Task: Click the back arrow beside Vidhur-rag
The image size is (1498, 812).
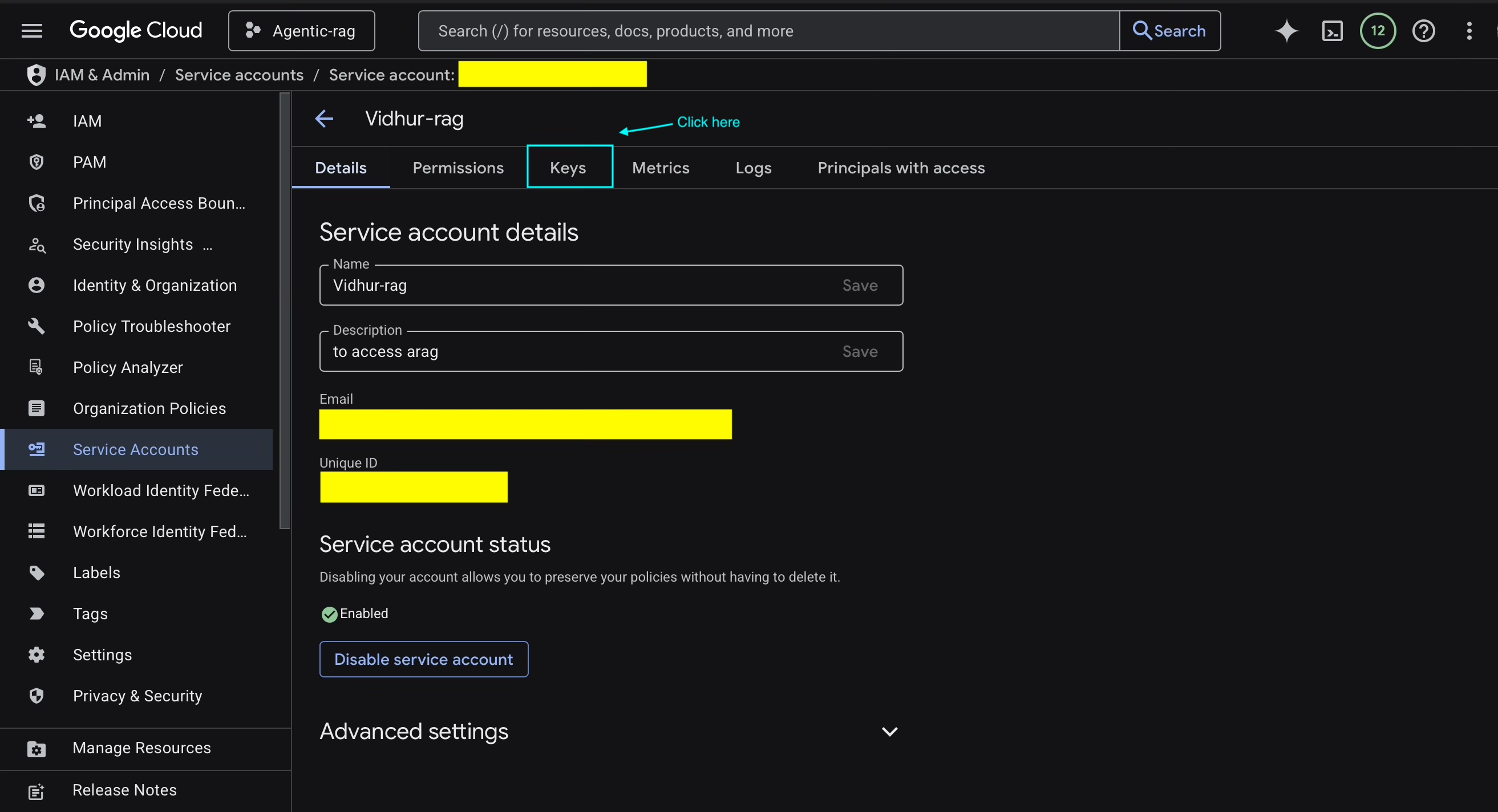Action: point(324,118)
